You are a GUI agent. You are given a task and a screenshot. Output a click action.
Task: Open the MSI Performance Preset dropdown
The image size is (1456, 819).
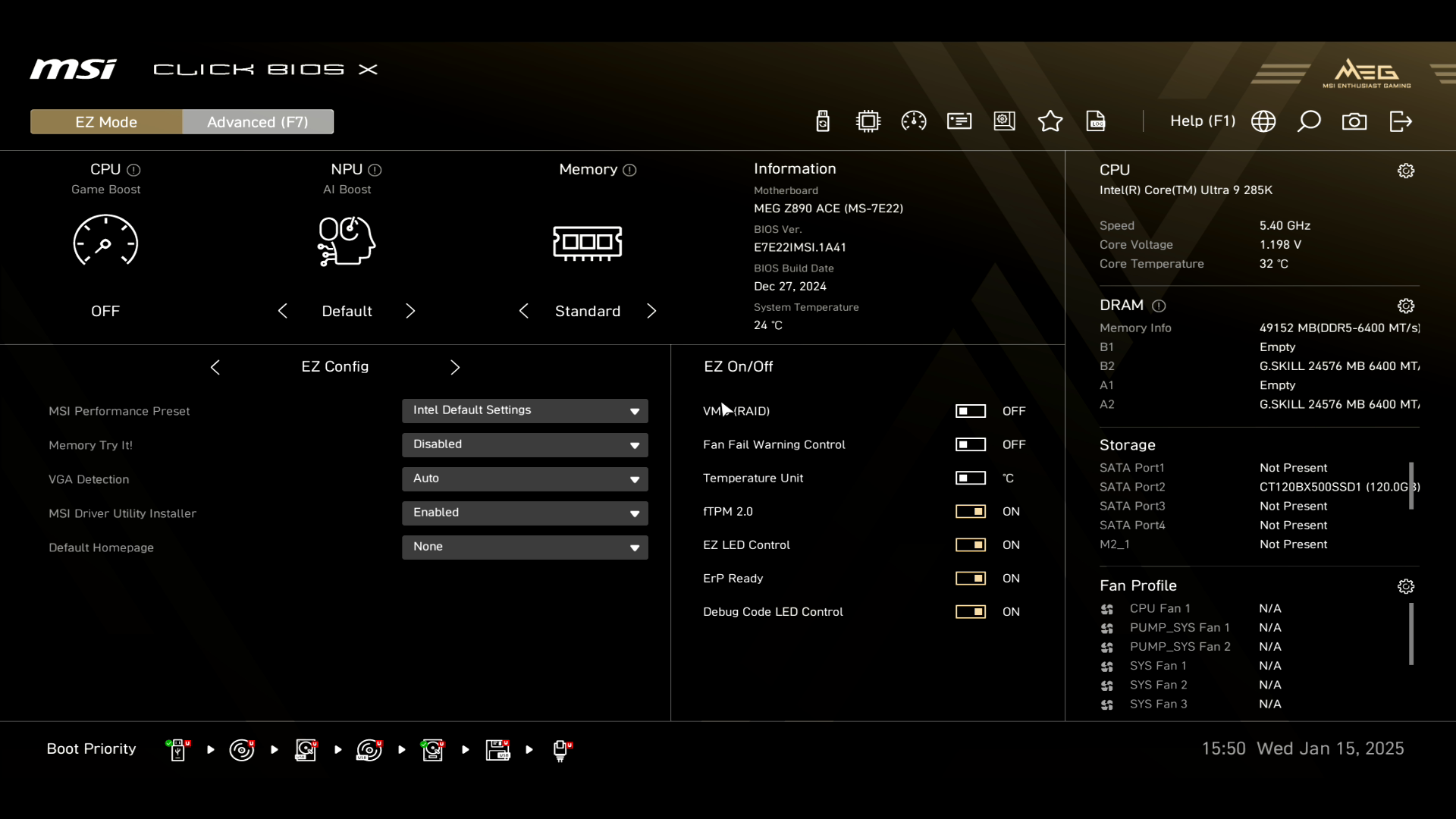(525, 411)
